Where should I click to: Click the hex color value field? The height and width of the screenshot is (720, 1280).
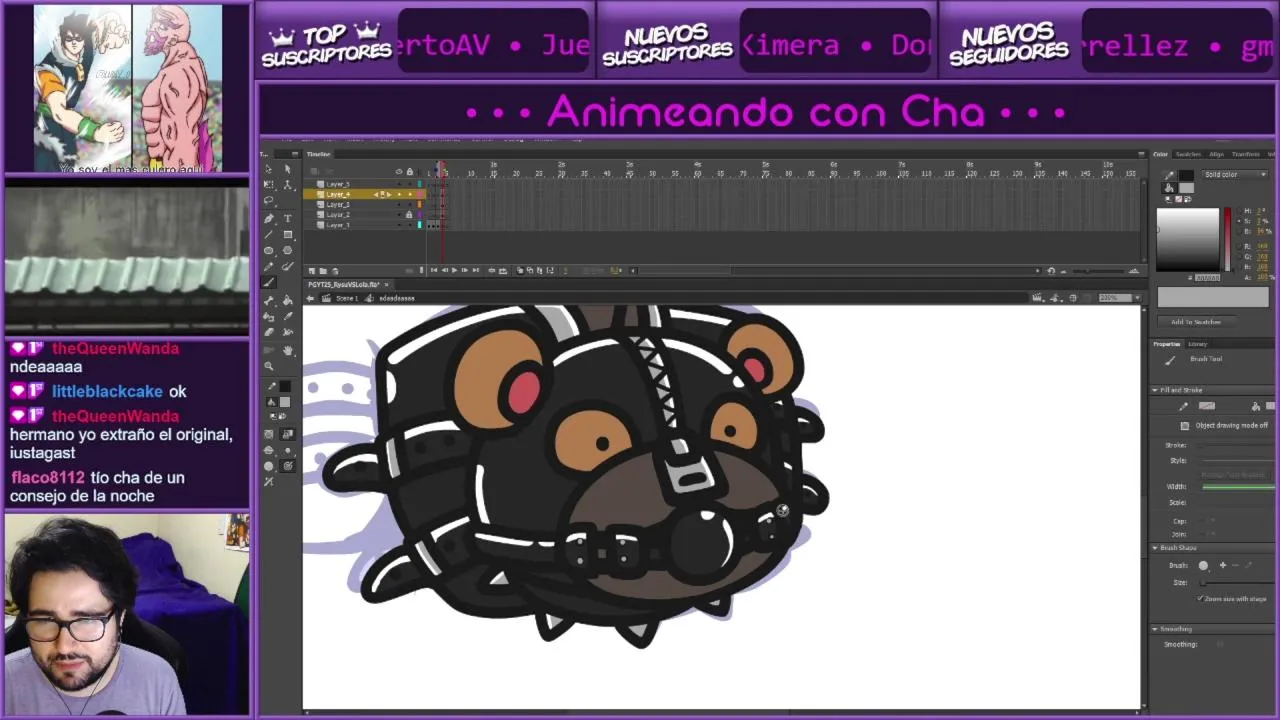pyautogui.click(x=1208, y=278)
